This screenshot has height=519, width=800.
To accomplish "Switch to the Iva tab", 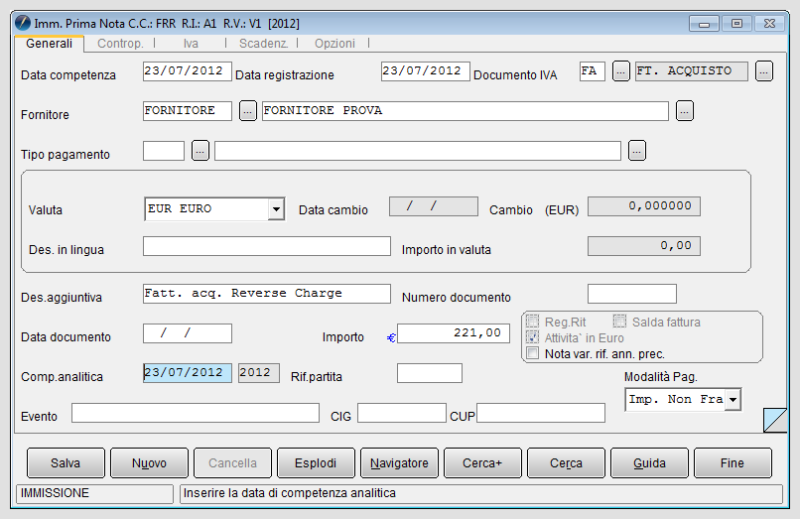I will (x=191, y=43).
